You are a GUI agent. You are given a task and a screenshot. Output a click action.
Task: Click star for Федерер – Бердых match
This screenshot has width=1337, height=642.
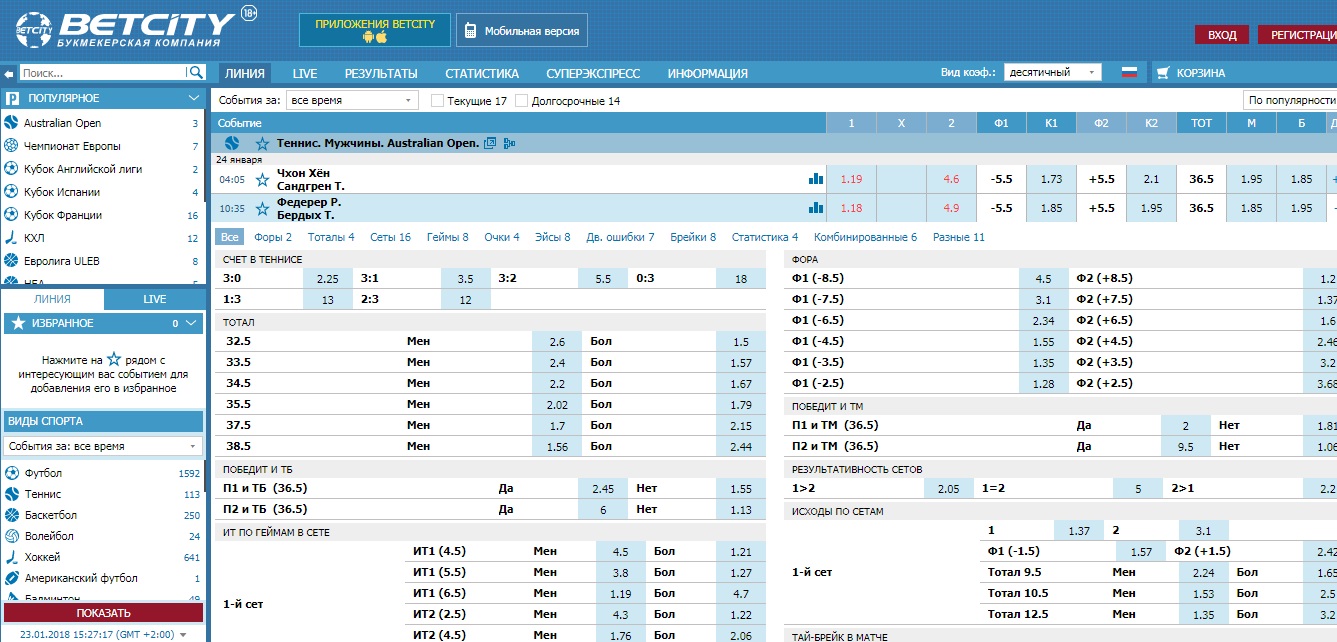coord(262,208)
